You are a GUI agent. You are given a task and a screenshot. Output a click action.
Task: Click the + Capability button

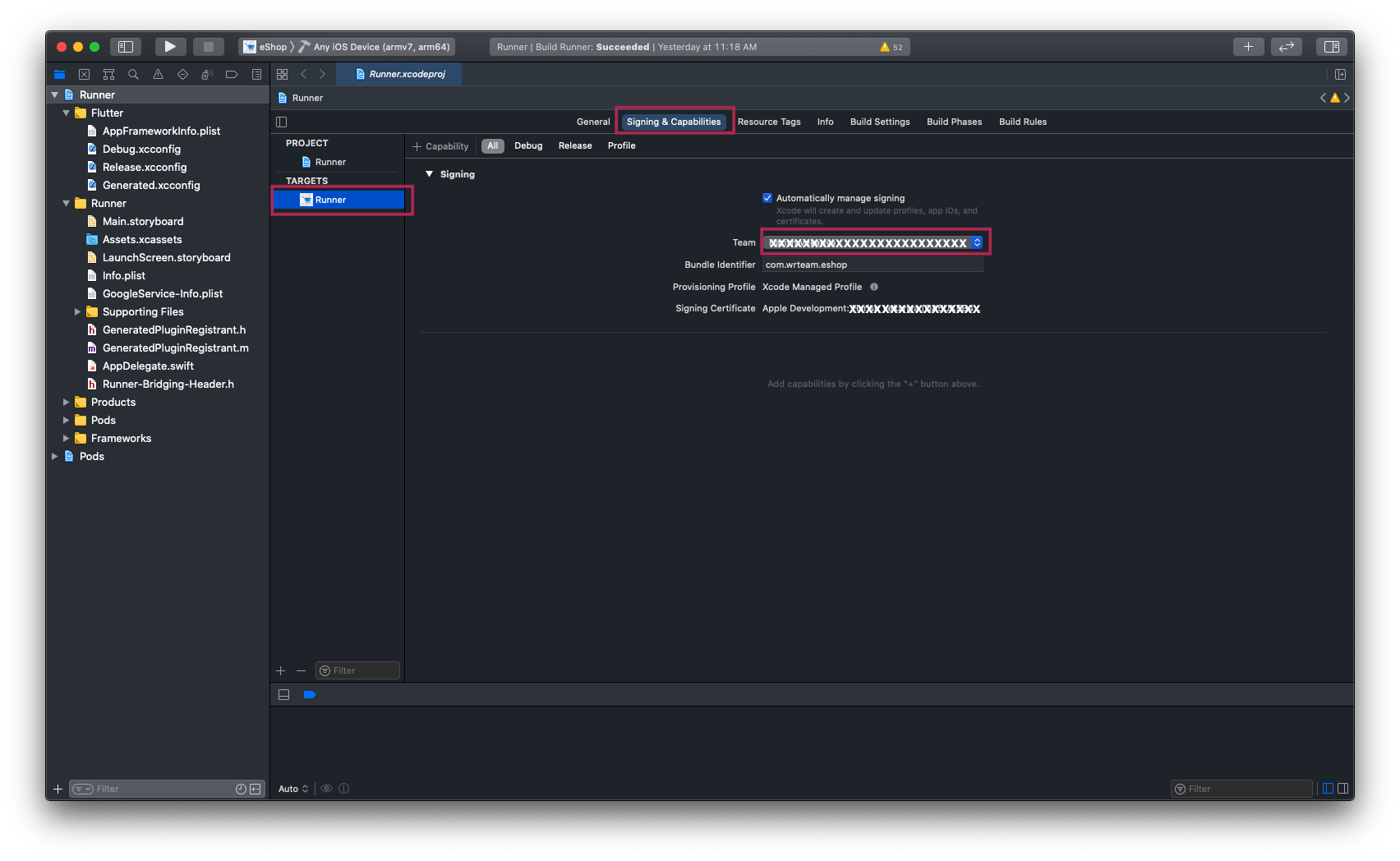pos(441,146)
